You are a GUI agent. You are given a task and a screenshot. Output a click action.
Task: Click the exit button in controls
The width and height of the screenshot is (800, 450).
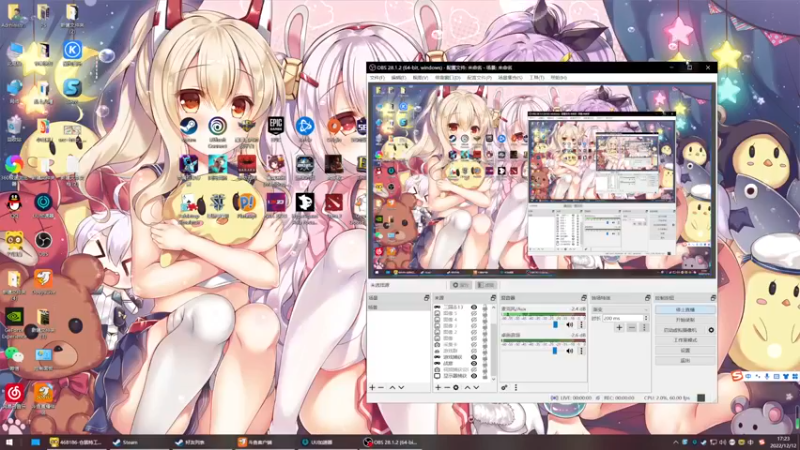coord(685,361)
